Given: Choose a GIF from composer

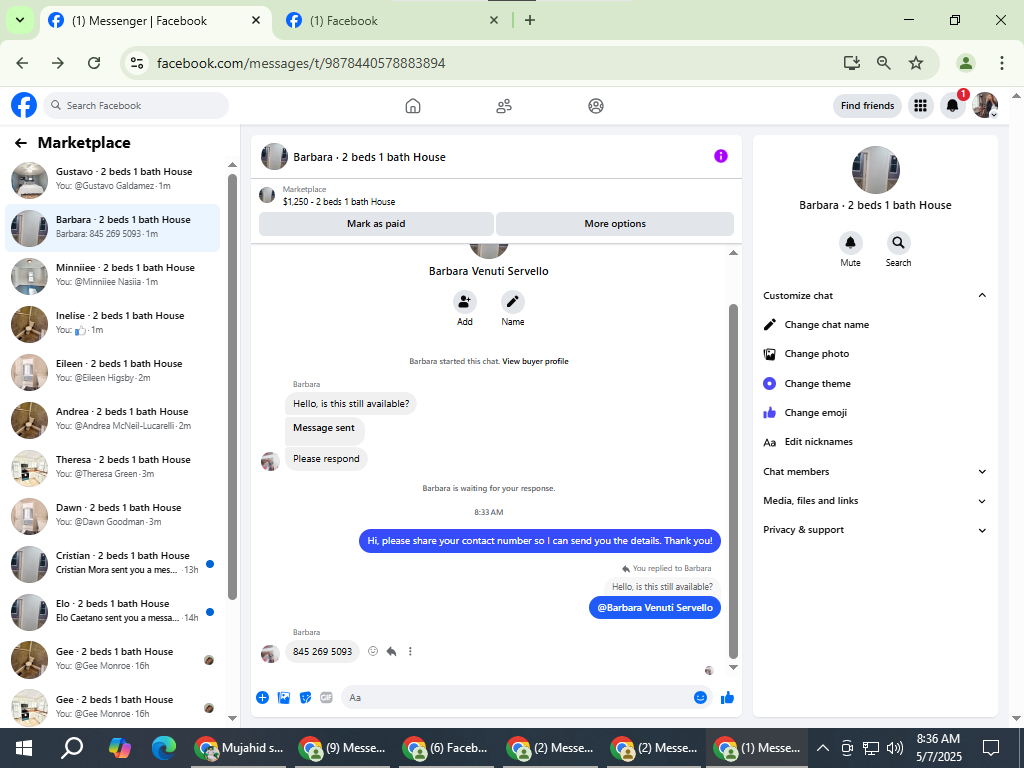Looking at the screenshot, I should click(x=327, y=697).
